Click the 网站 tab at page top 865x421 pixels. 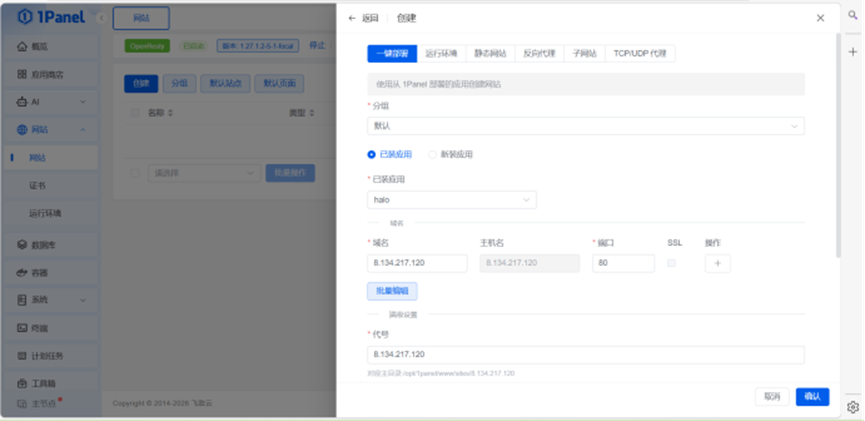click(x=141, y=18)
